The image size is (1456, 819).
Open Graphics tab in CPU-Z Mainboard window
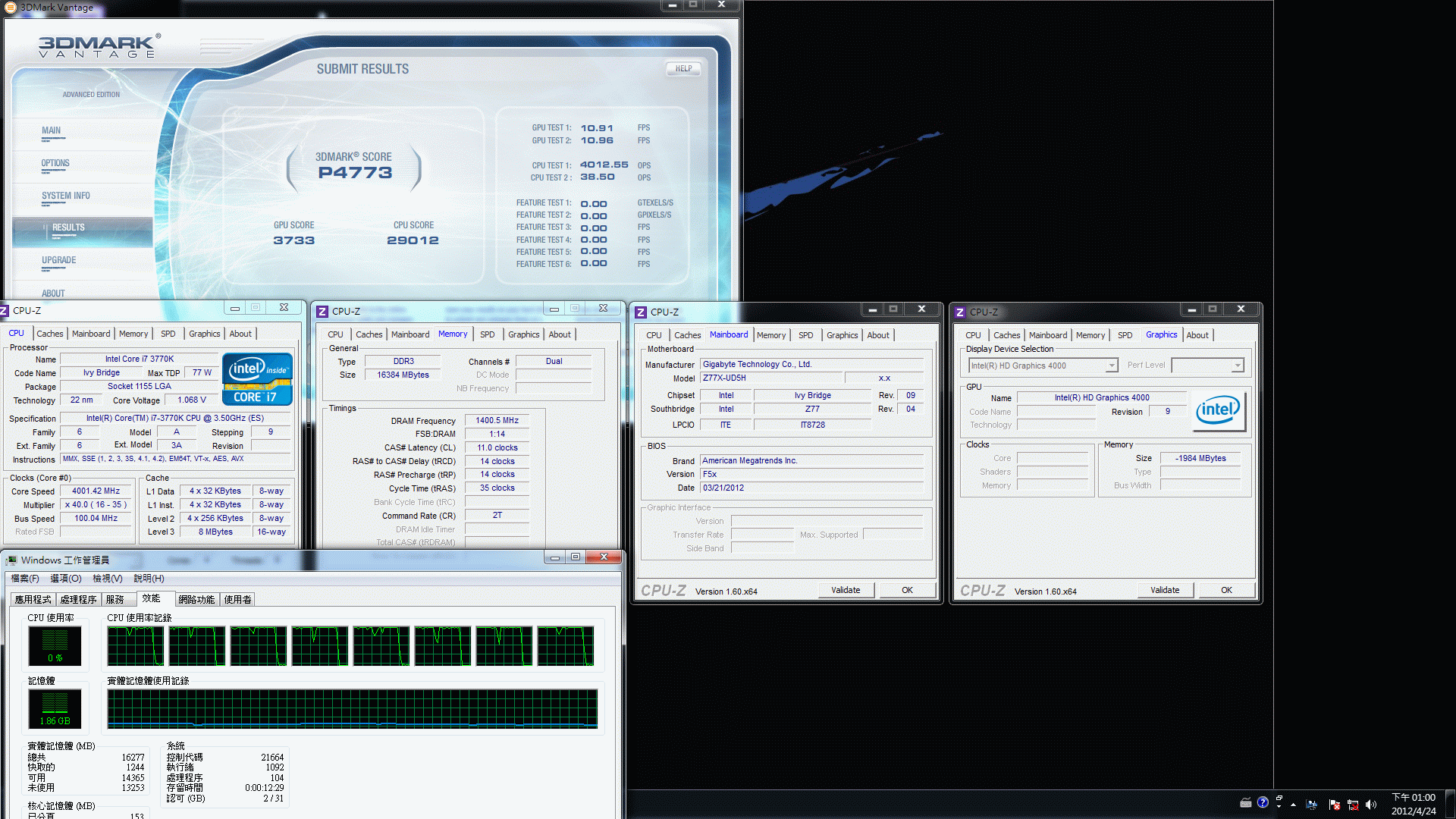click(x=843, y=335)
